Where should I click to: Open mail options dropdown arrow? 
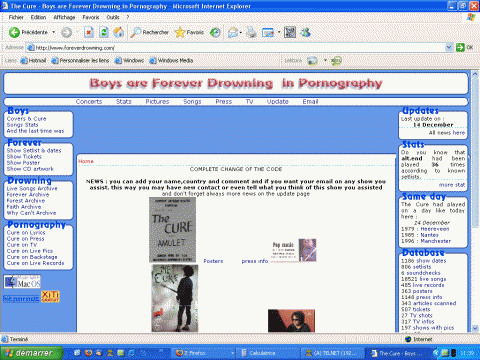point(241,32)
